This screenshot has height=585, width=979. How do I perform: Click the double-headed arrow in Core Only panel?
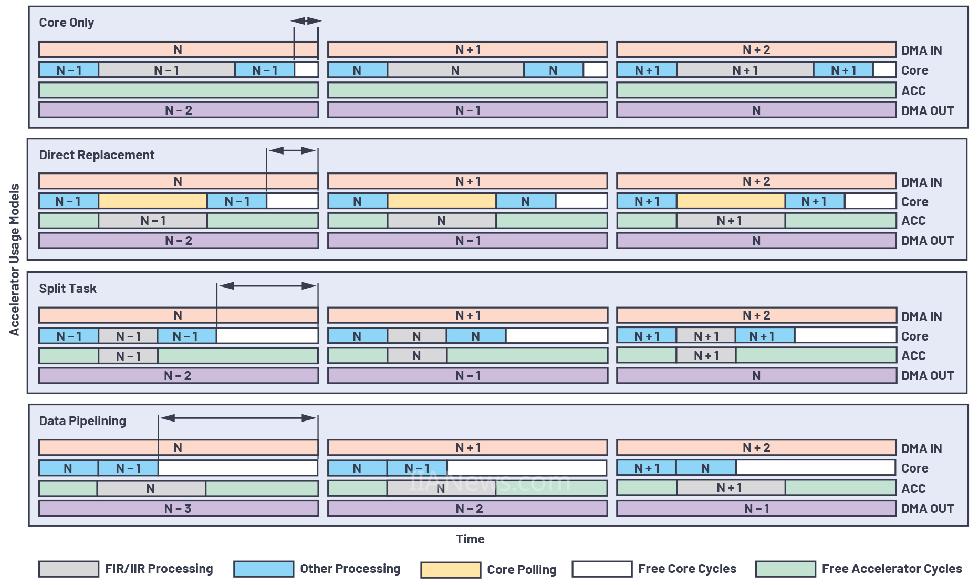(x=306, y=20)
